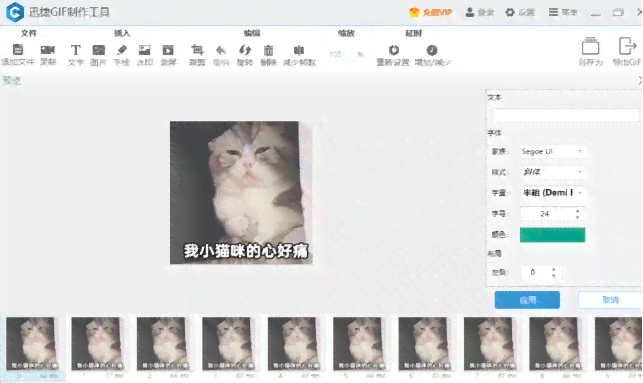Select frame 5 thumbnail in timeline
643x383 pixels.
360,344
